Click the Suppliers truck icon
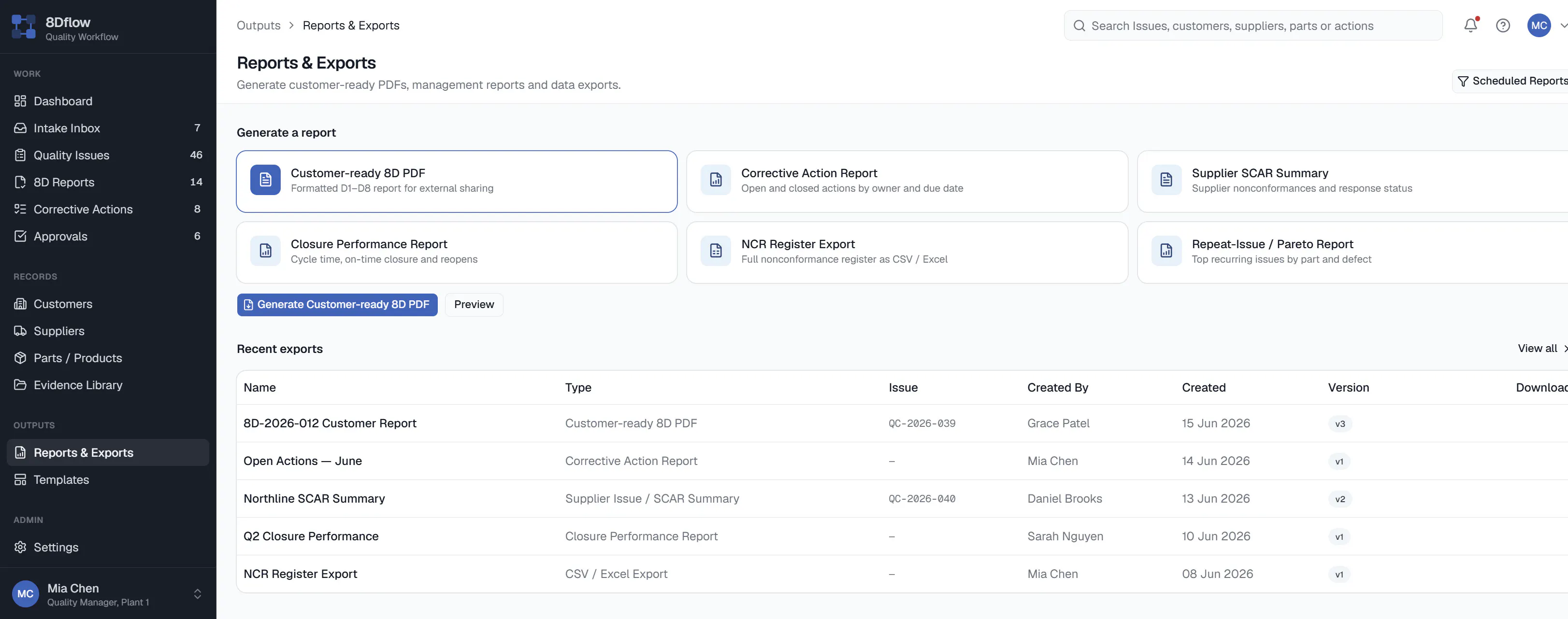The image size is (1568, 619). 20,331
